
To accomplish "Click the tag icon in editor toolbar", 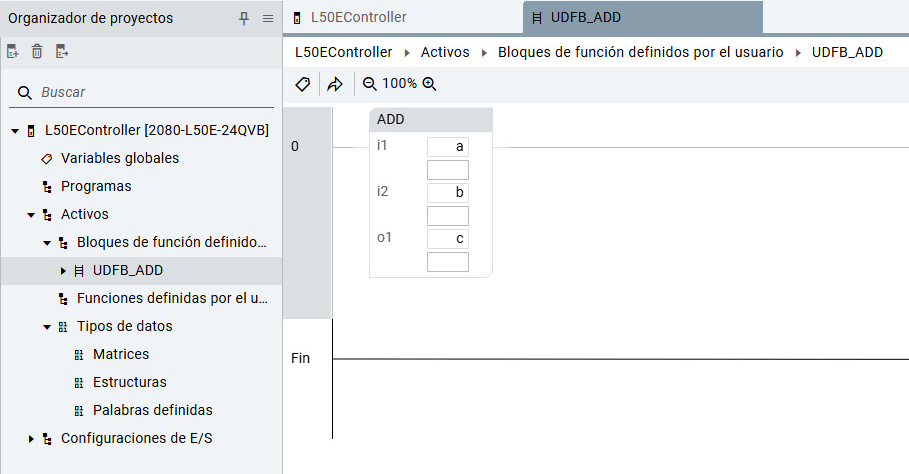I will (302, 84).
